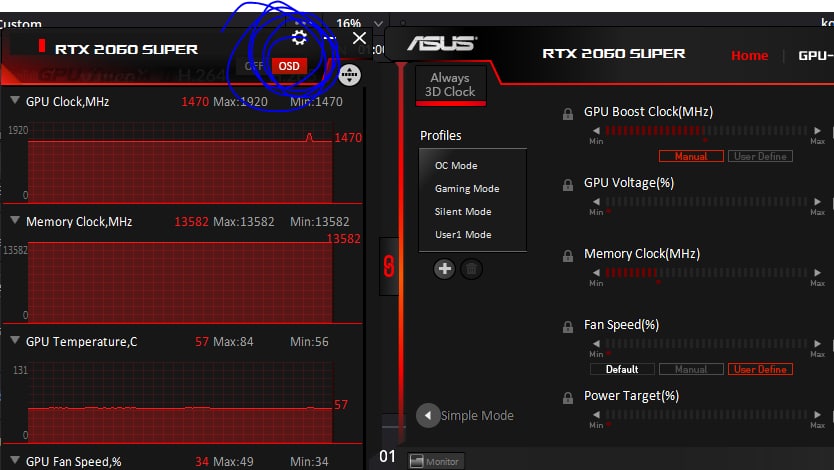Close the monitor window
This screenshot has width=834, height=470.
[x=360, y=38]
